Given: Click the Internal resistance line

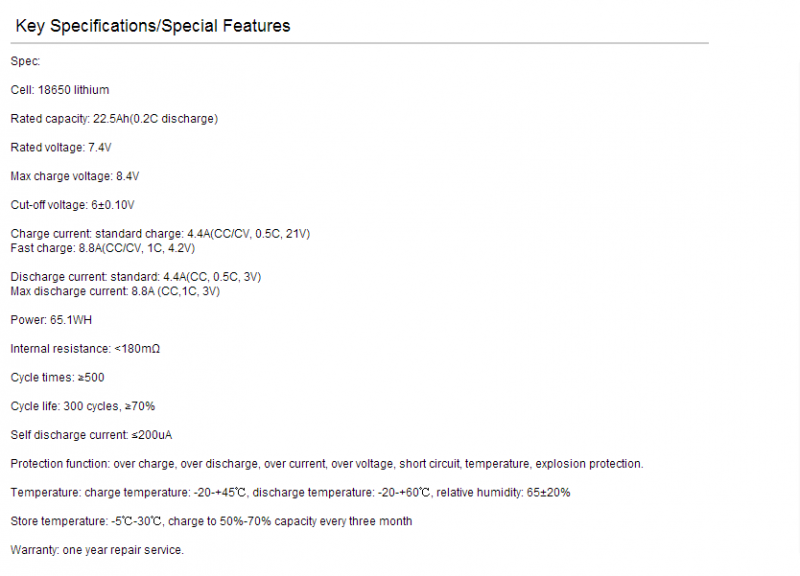Looking at the screenshot, I should point(85,349).
